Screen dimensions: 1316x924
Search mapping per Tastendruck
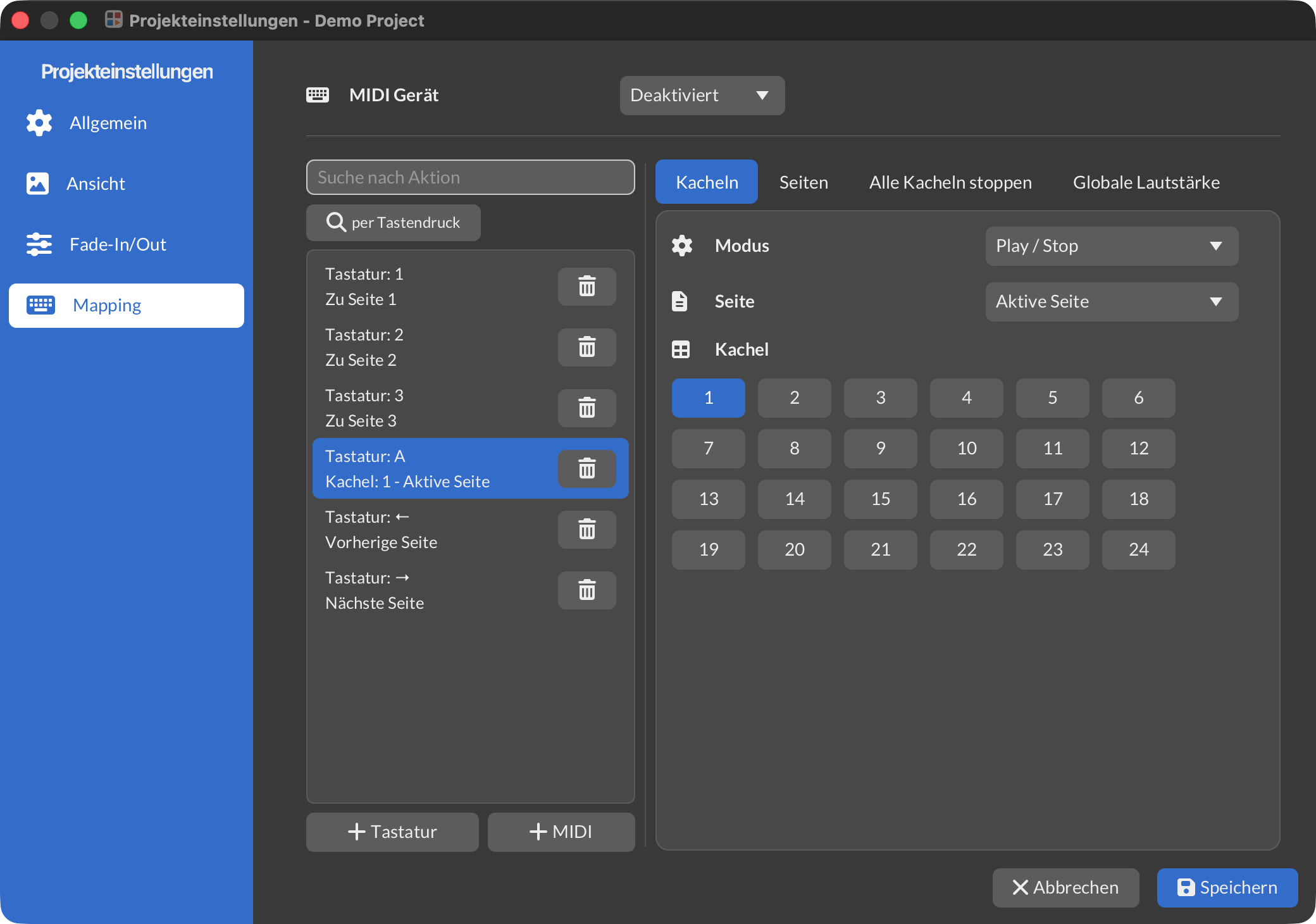(393, 223)
